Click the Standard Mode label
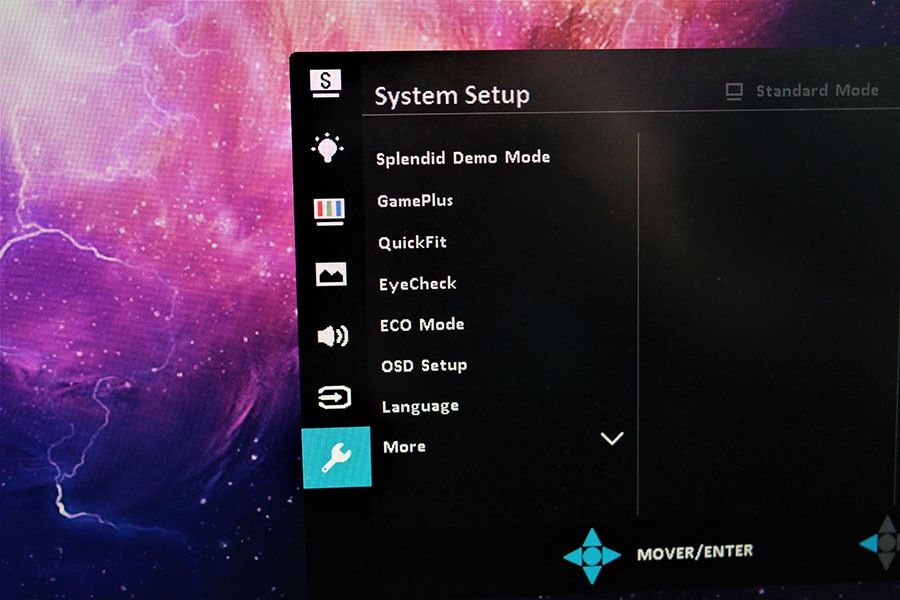The width and height of the screenshot is (900, 600). coord(816,91)
